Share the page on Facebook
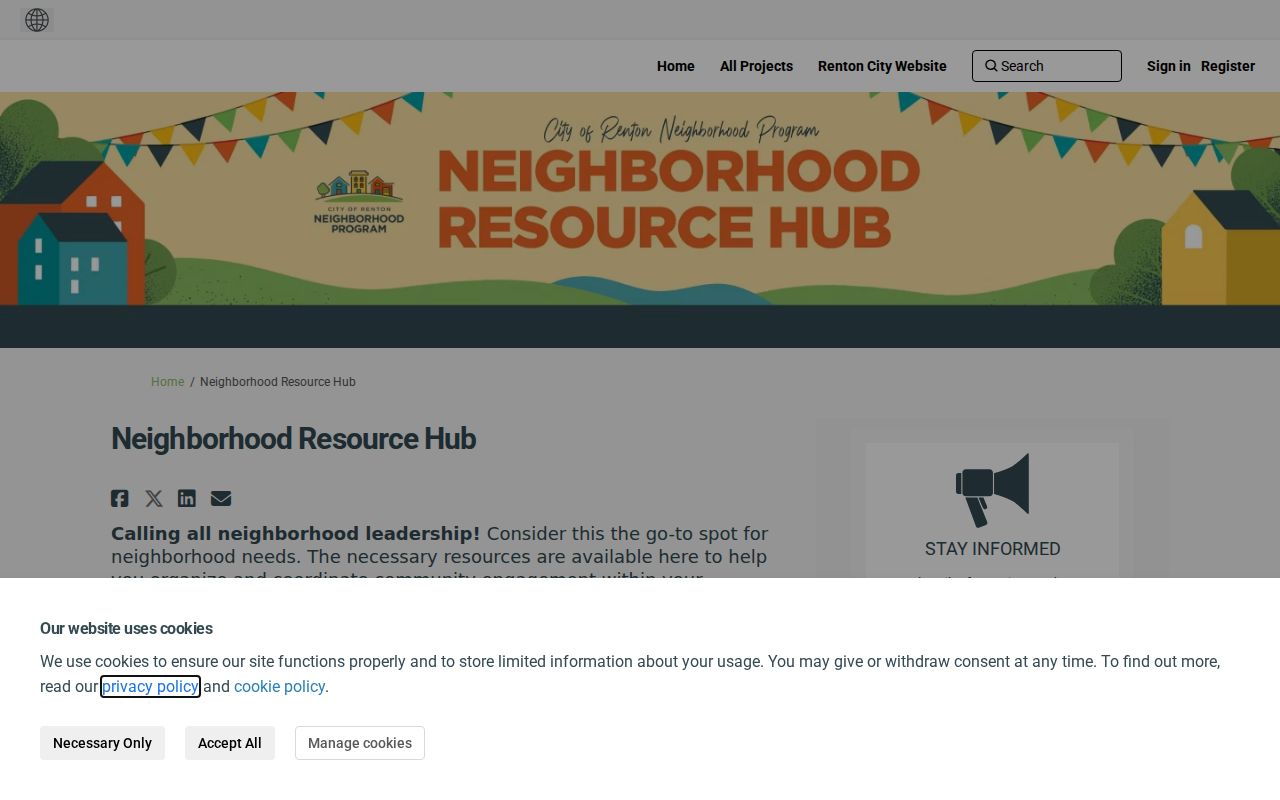 (120, 498)
